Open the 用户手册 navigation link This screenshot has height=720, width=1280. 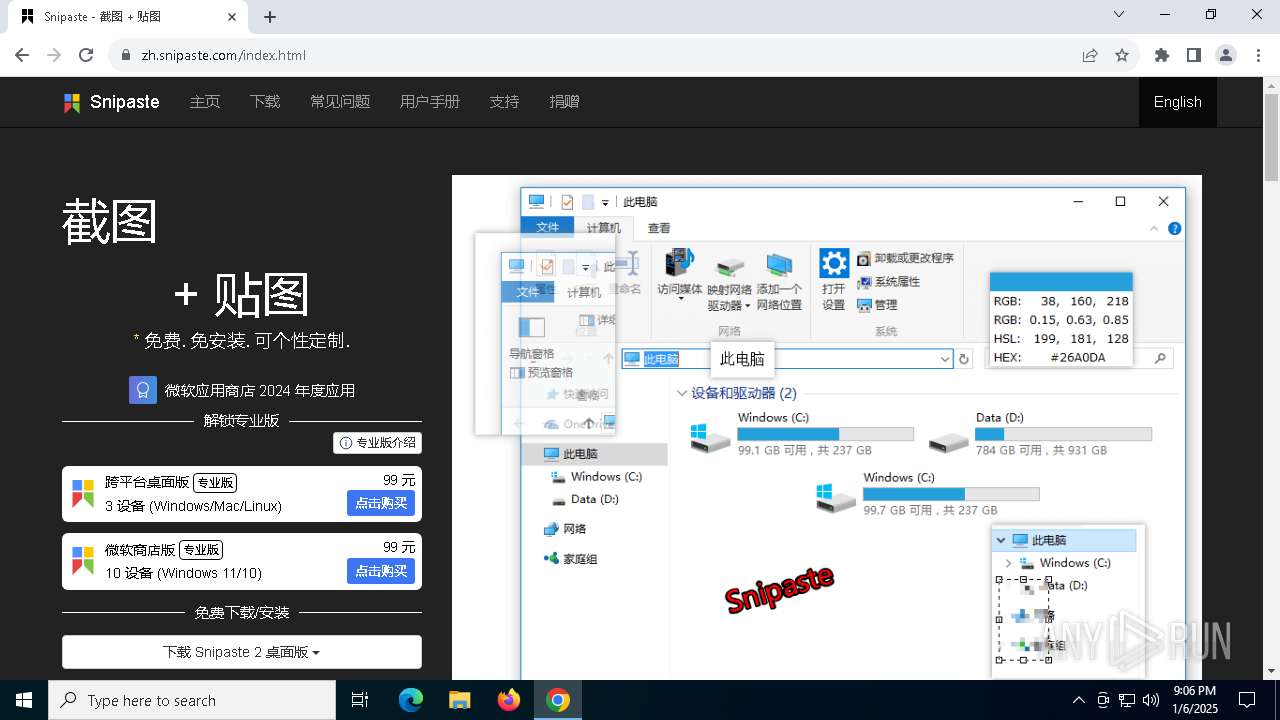pyautogui.click(x=430, y=102)
